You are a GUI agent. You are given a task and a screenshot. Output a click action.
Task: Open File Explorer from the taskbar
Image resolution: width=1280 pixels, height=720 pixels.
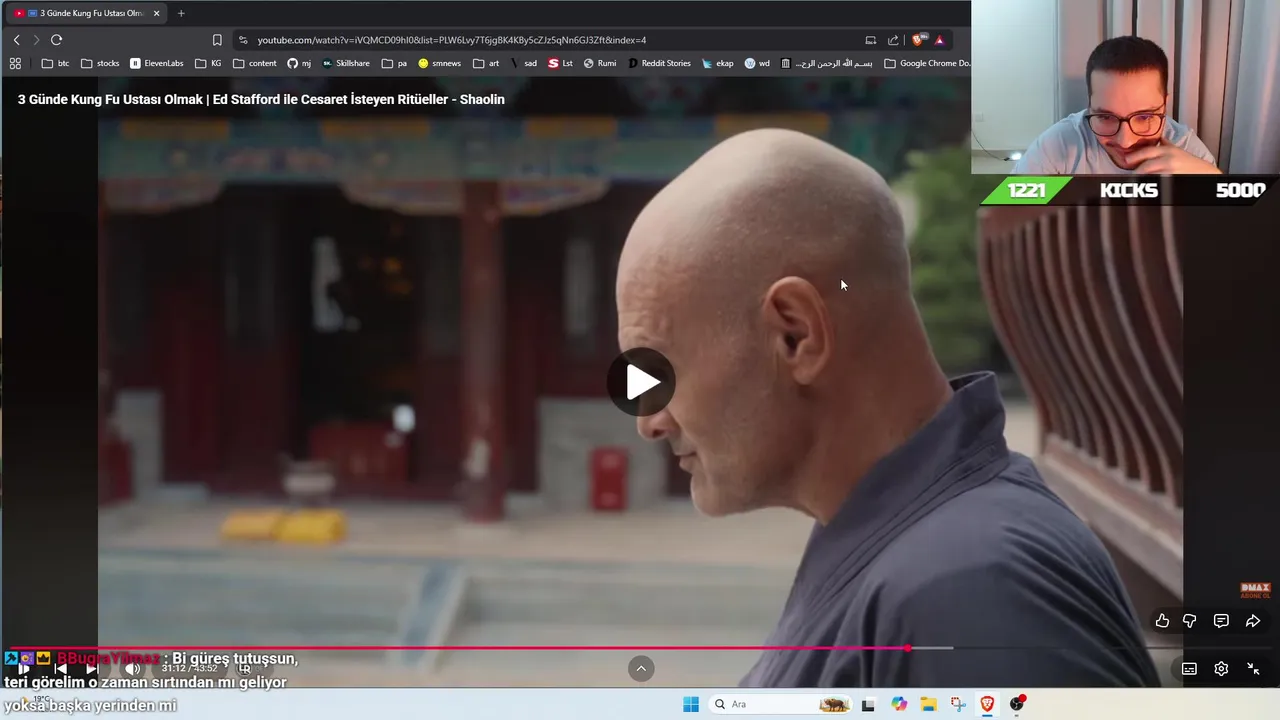pos(928,704)
